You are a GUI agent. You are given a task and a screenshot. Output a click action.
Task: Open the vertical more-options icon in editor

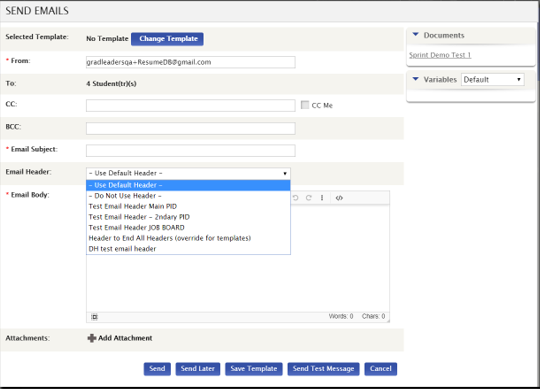(322, 198)
